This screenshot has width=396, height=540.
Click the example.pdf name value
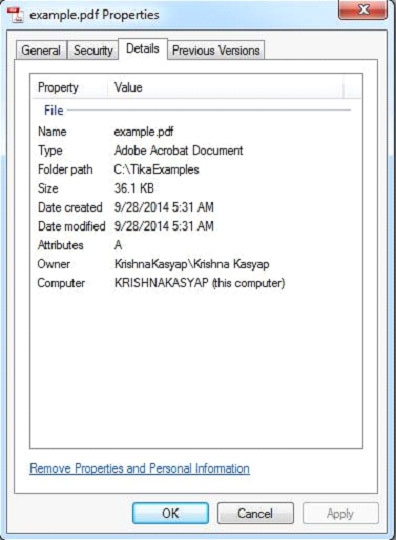tap(144, 132)
